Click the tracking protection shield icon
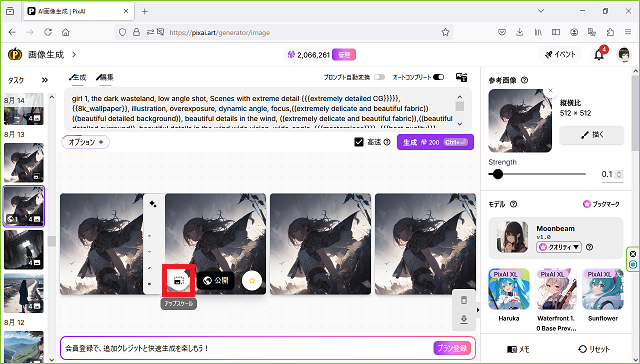The width and height of the screenshot is (640, 364). coord(122,32)
